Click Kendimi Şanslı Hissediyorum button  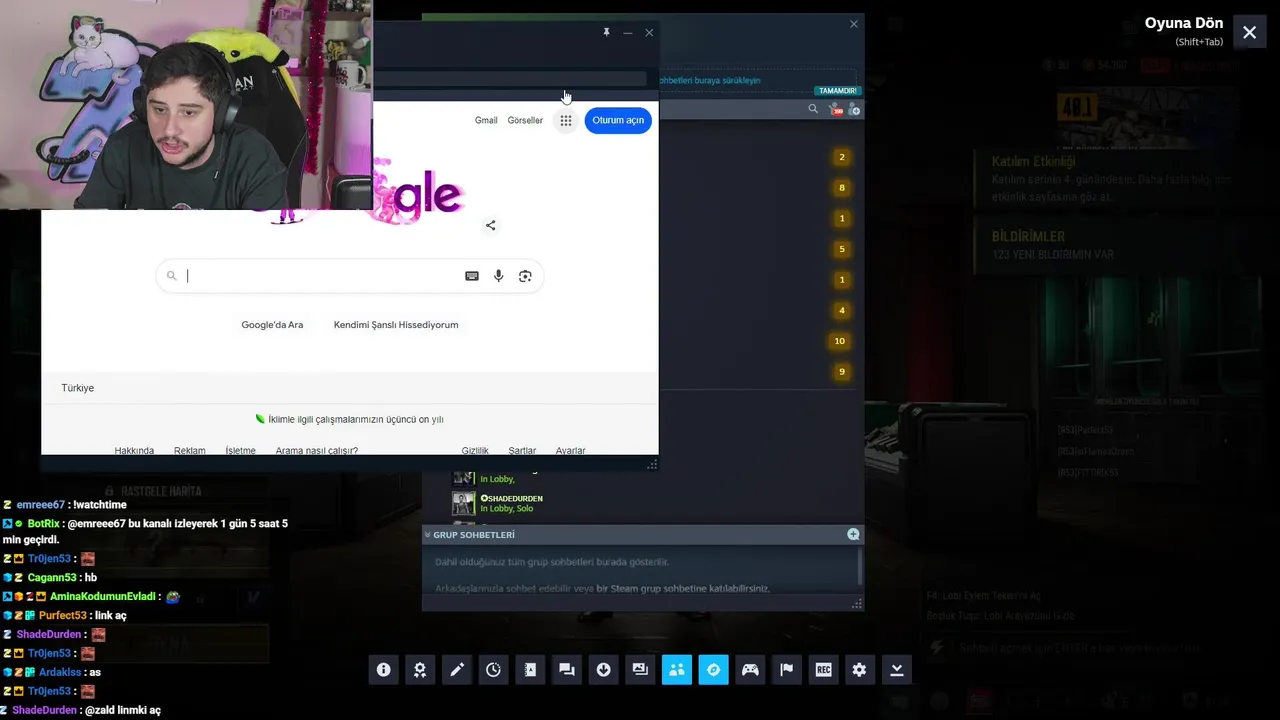click(396, 325)
